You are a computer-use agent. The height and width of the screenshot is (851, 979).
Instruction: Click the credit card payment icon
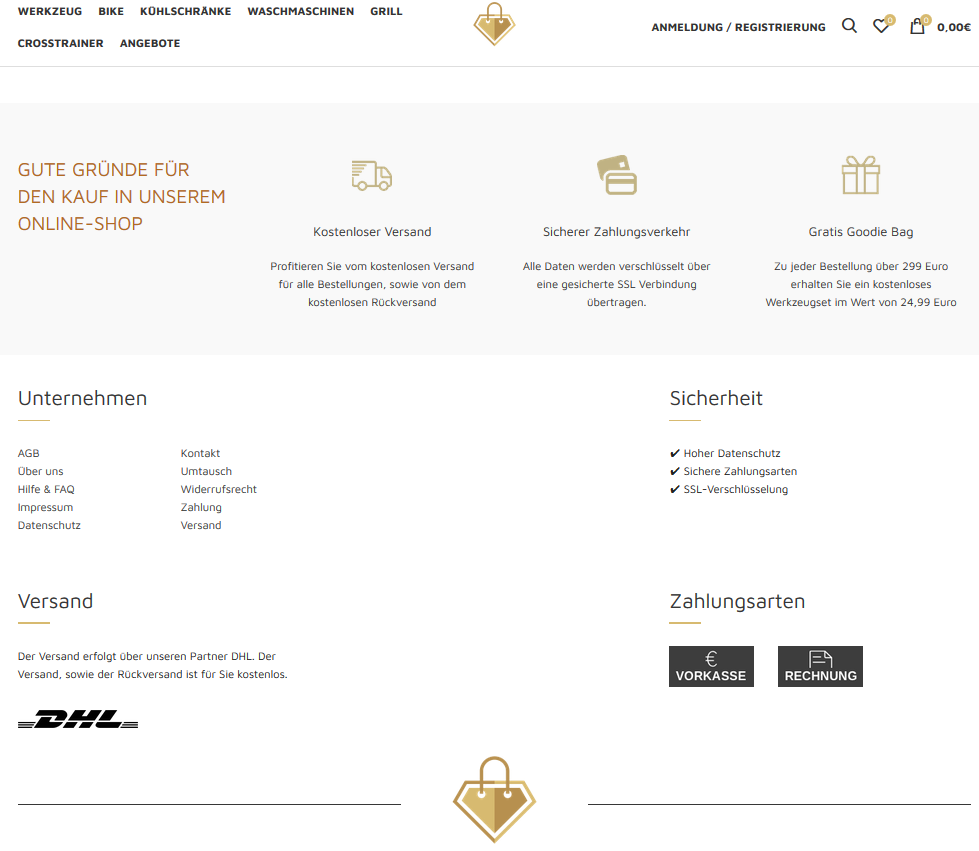click(x=617, y=175)
